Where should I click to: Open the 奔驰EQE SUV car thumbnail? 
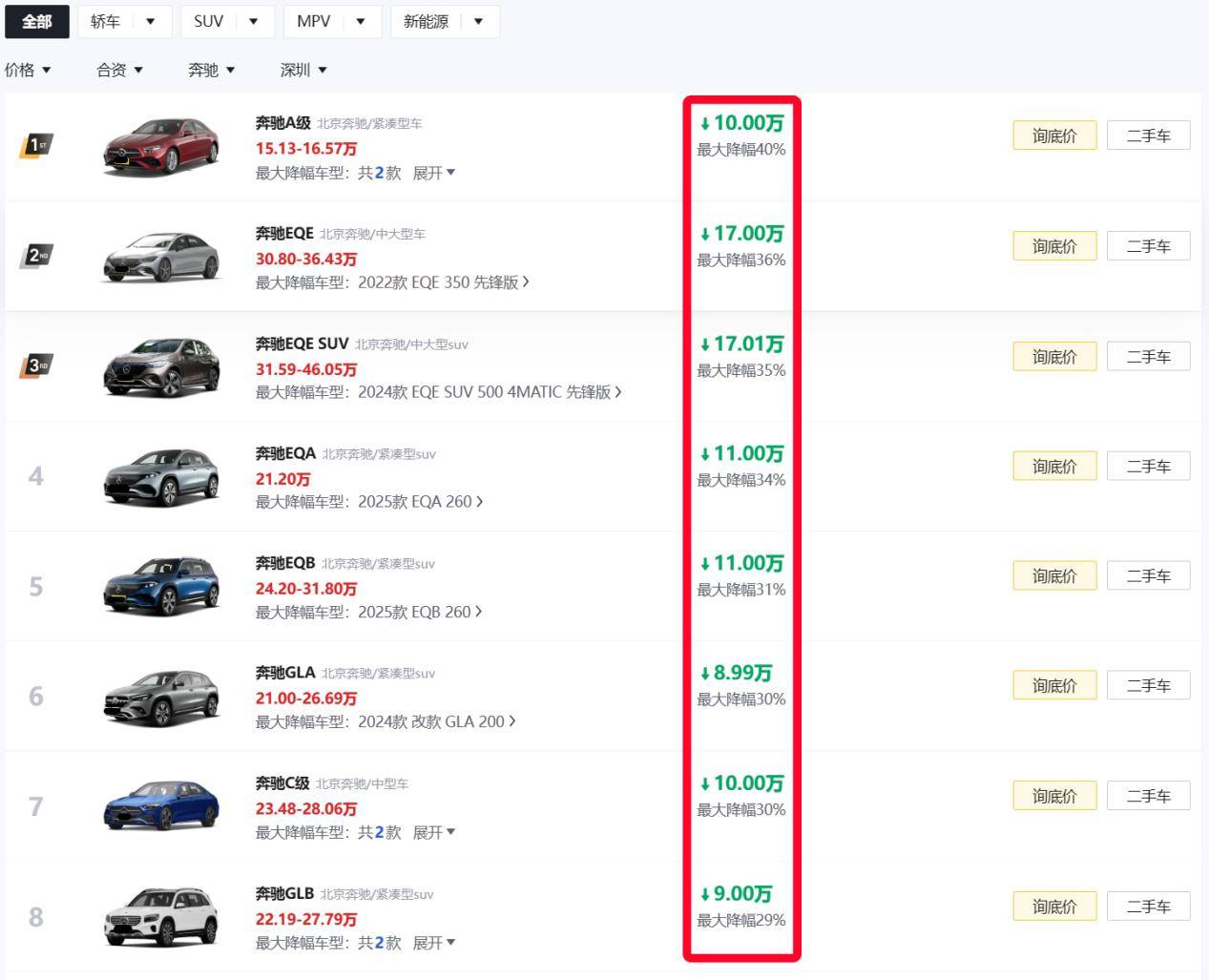[160, 366]
